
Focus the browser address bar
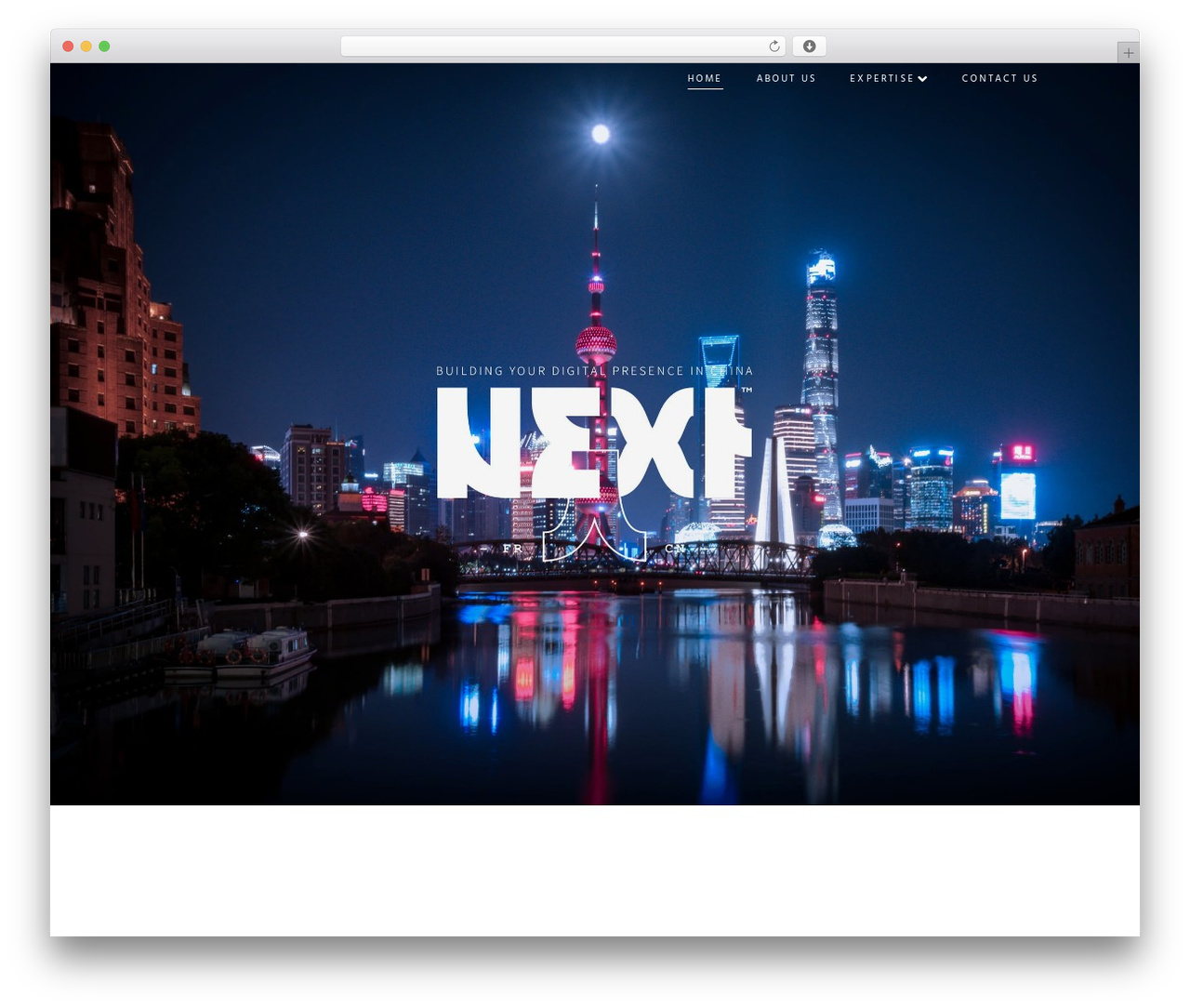[x=562, y=46]
